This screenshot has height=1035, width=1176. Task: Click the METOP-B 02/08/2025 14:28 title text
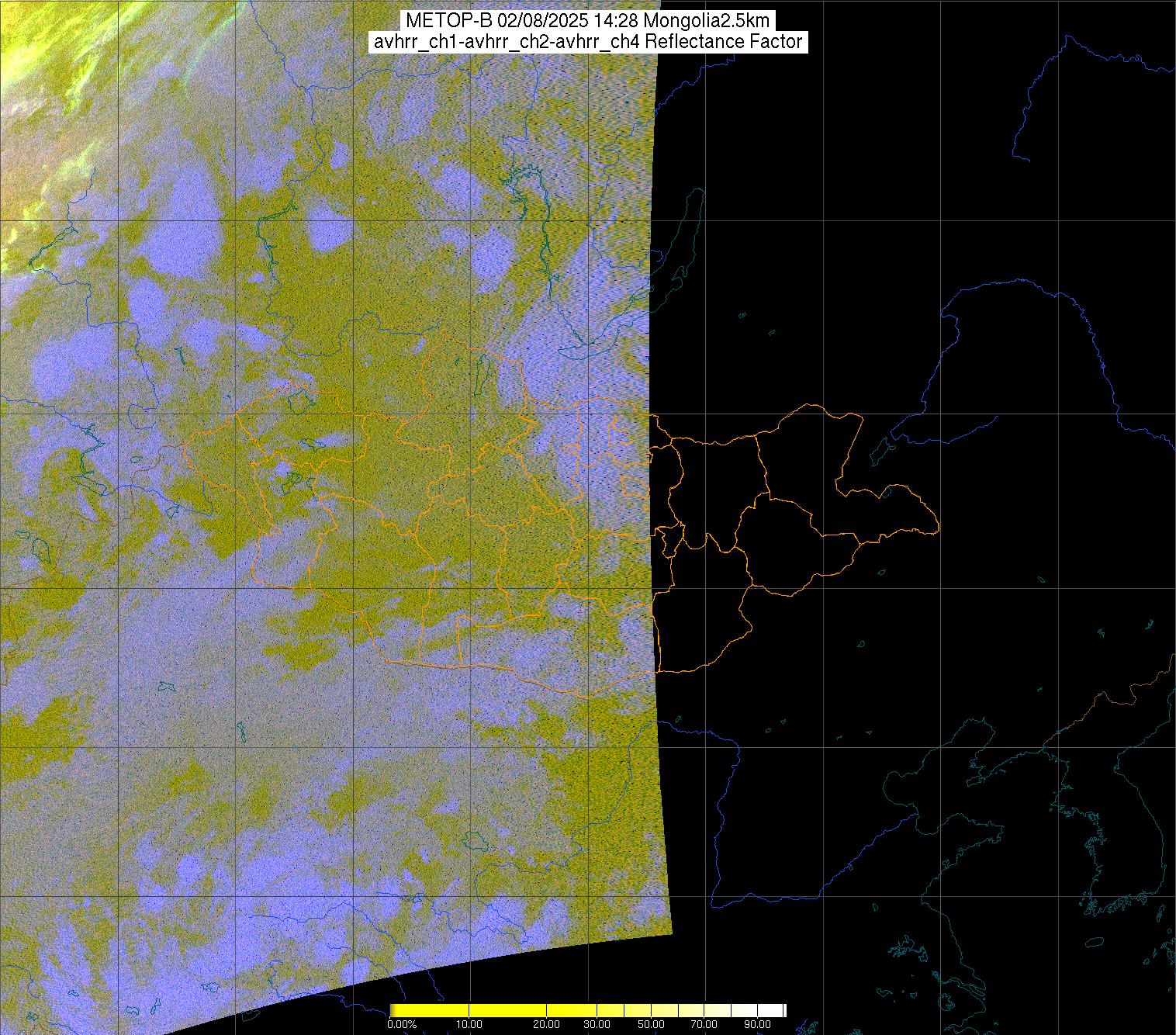587,21
